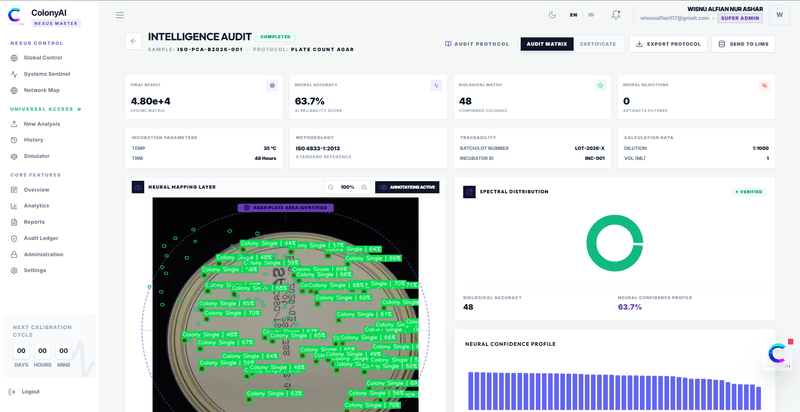Click the Analytics bar chart icon
Image resolution: width=800 pixels, height=412 pixels.
click(x=14, y=206)
